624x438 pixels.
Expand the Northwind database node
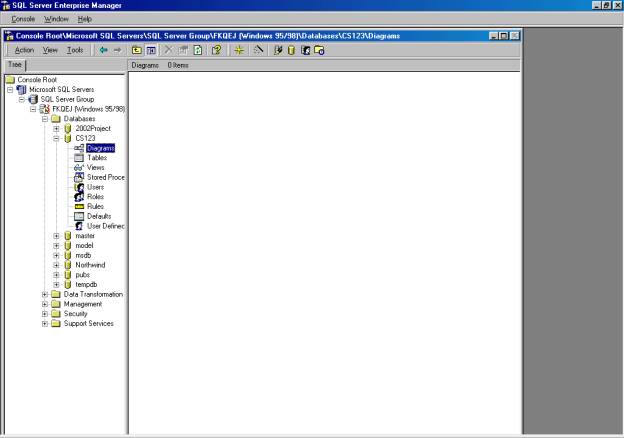pyautogui.click(x=57, y=265)
